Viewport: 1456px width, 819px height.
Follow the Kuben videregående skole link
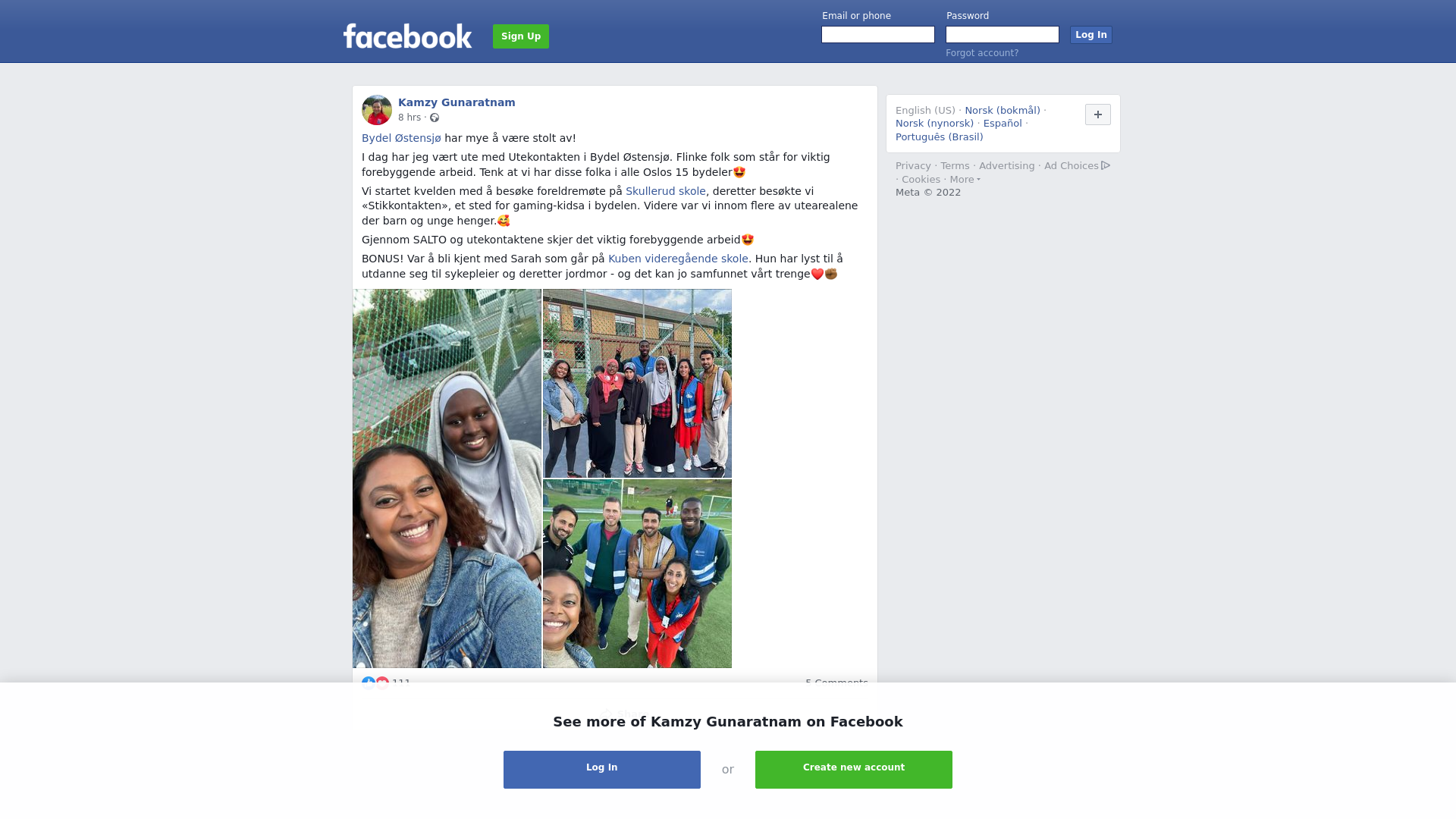[x=678, y=259]
